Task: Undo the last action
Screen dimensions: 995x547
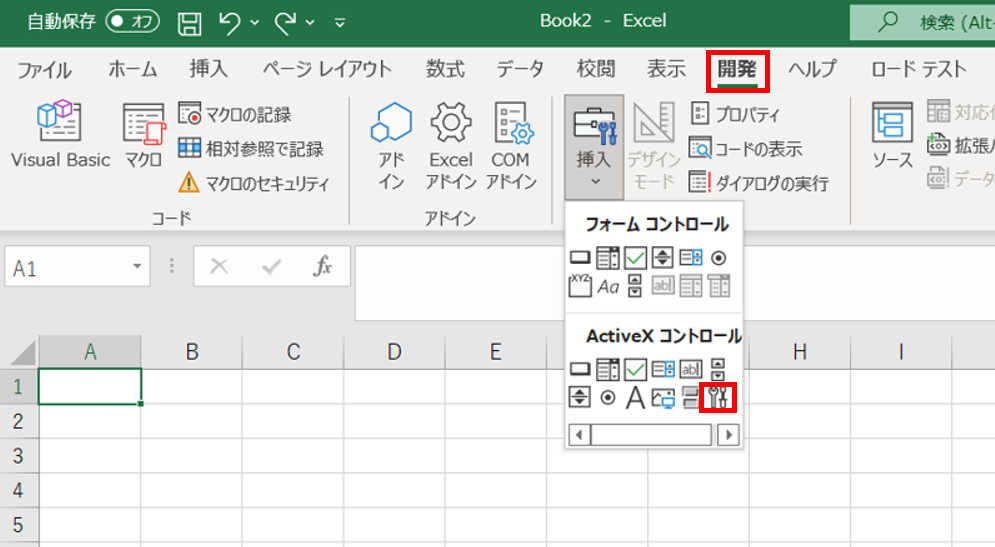Action: tap(229, 23)
